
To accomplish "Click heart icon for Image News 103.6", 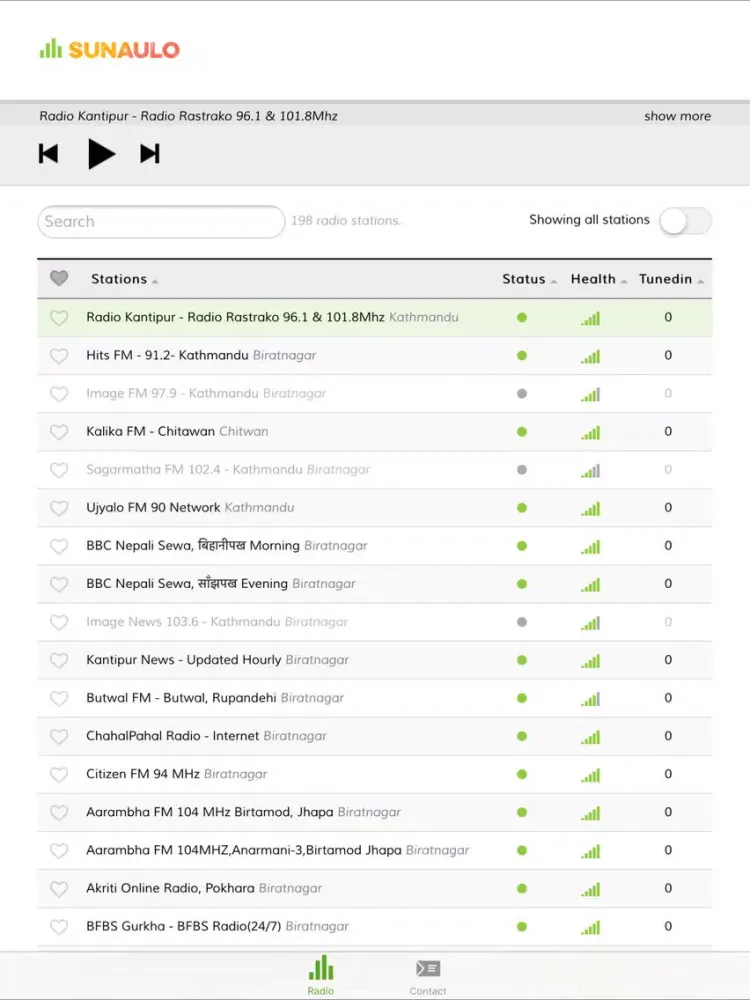I will click(59, 622).
